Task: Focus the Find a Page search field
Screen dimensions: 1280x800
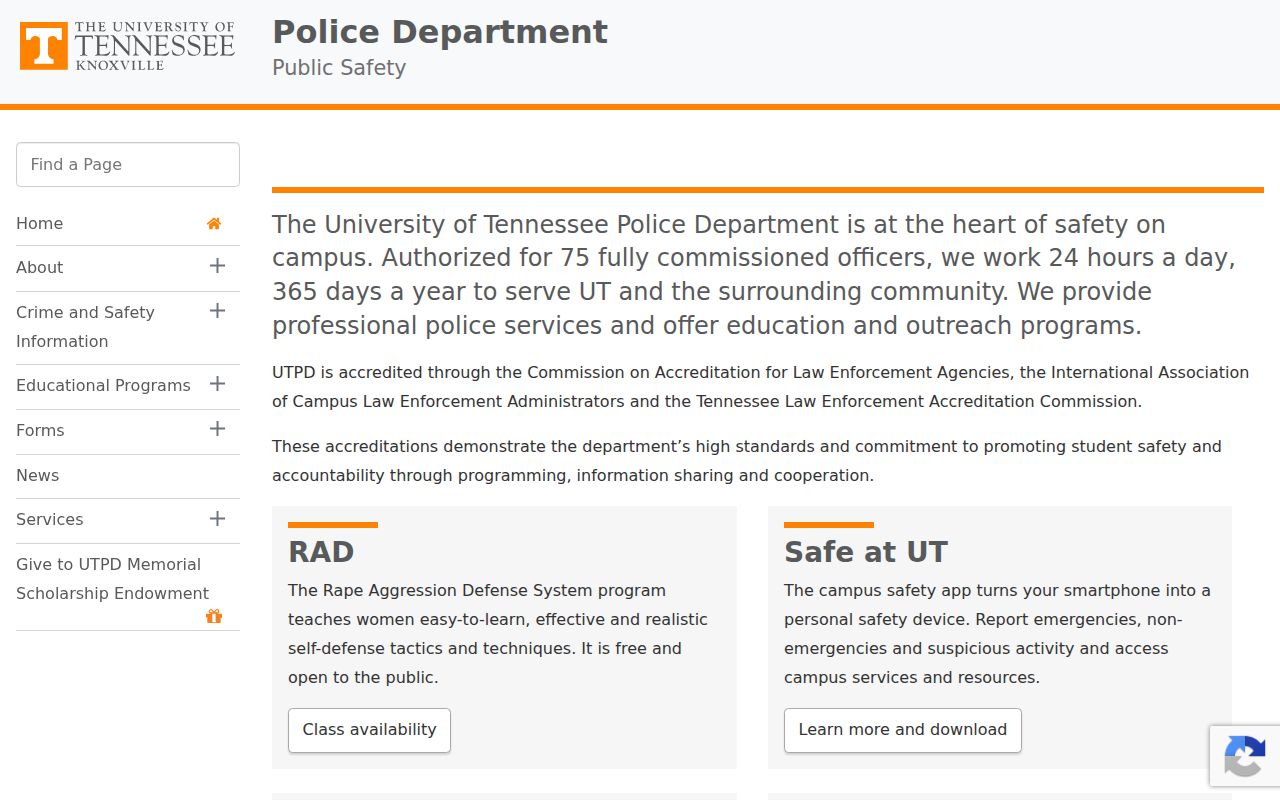Action: click(128, 164)
